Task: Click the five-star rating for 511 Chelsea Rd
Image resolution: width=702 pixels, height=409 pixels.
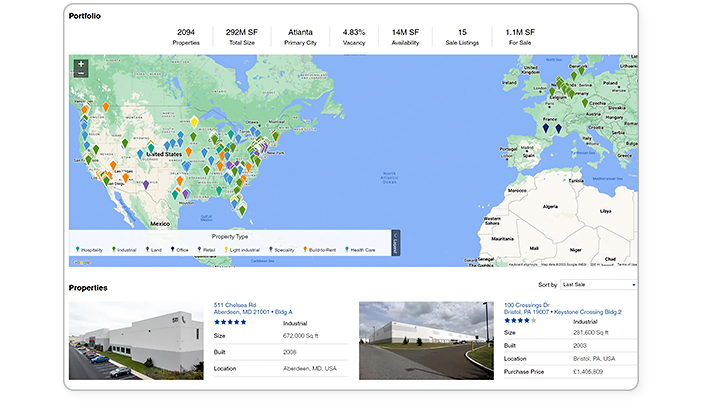Action: point(230,322)
